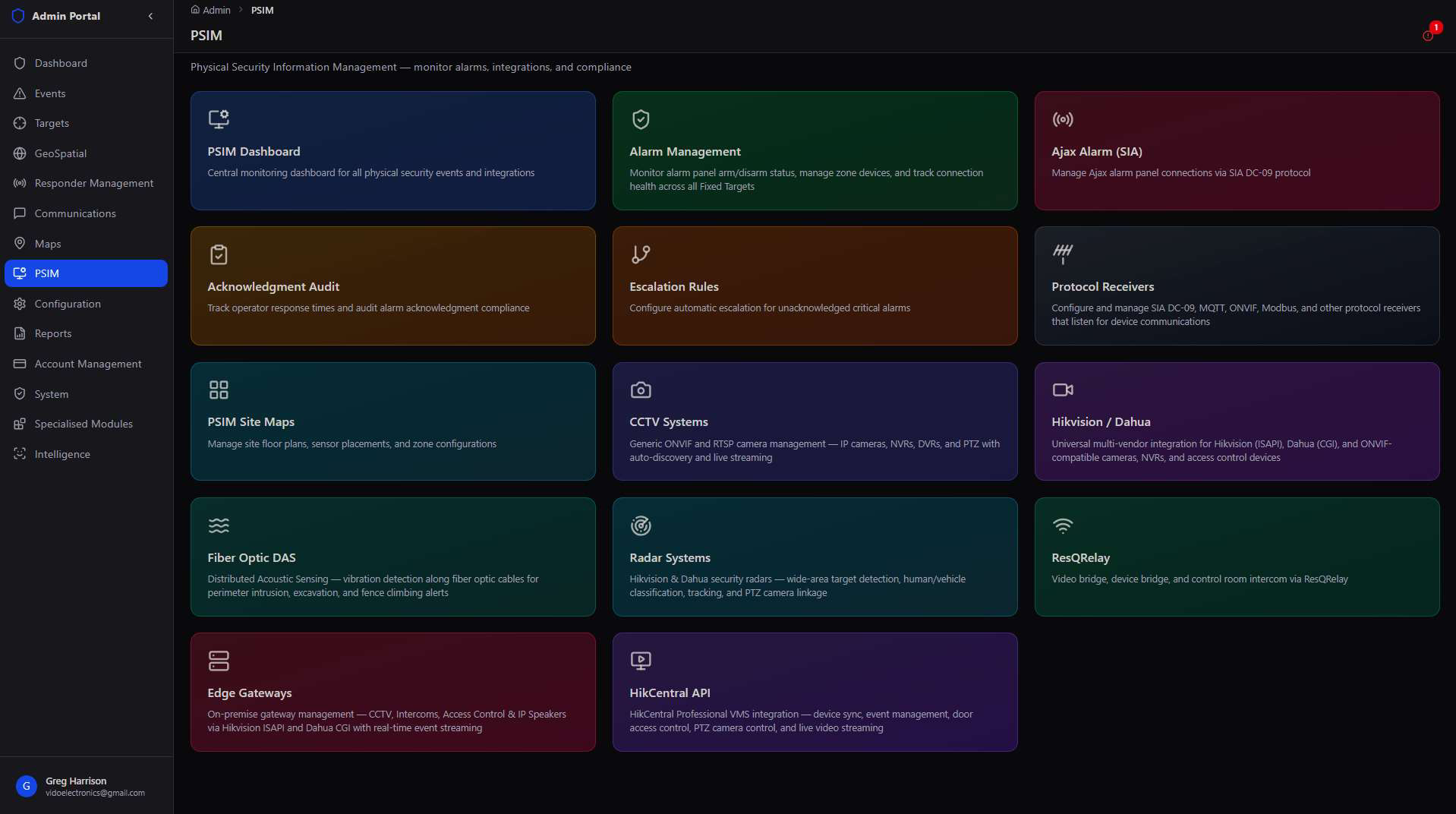Open the alert notification icon with red badge
The height and width of the screenshot is (814, 1456).
(1429, 35)
